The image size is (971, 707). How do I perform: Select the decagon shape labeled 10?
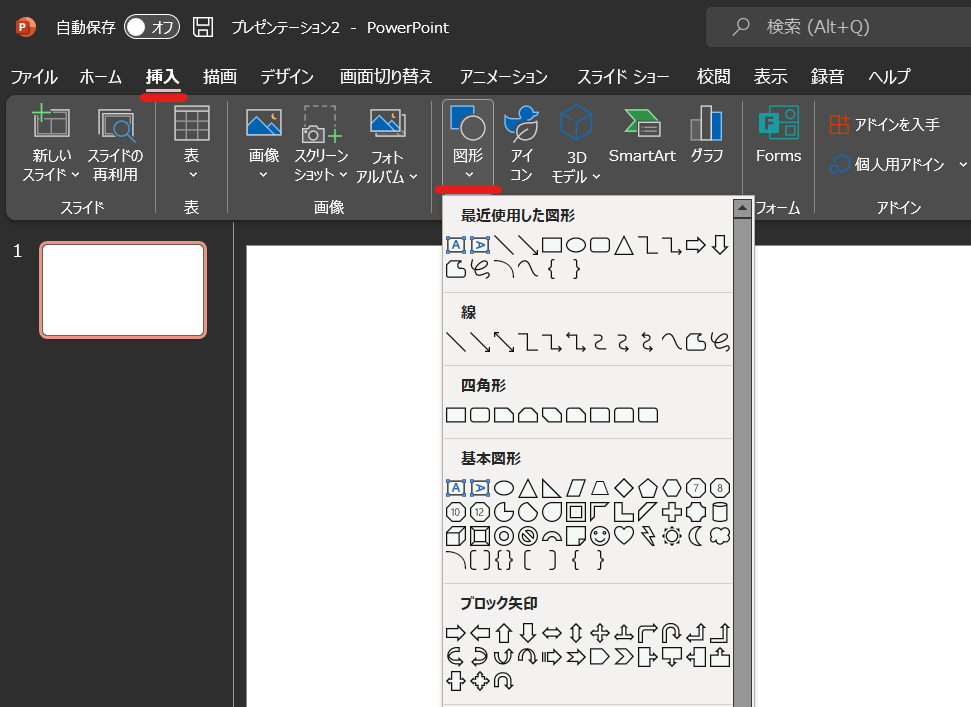tap(456, 512)
